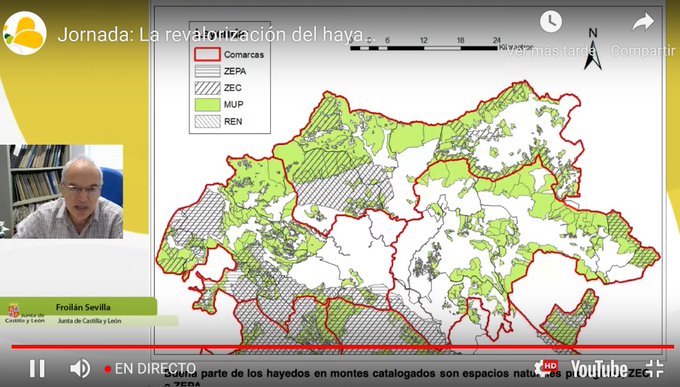
Task: Click the Comarcas legend red box
Action: tap(207, 54)
